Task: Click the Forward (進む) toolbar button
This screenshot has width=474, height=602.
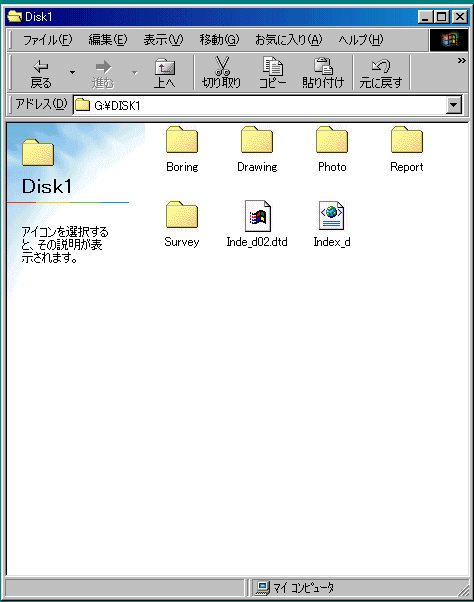Action: pos(103,74)
